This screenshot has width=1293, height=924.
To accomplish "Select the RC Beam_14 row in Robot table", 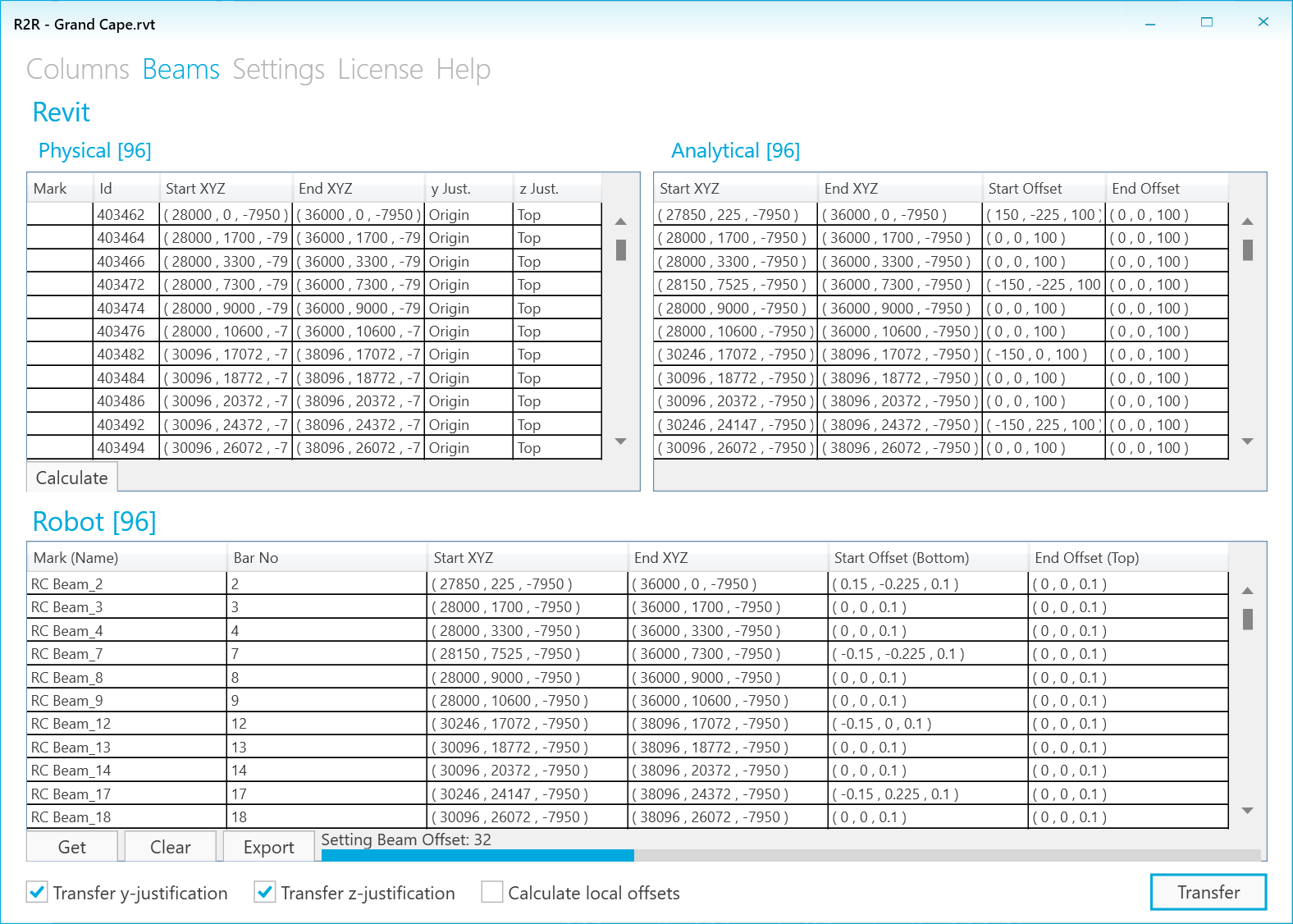I will [628, 771].
